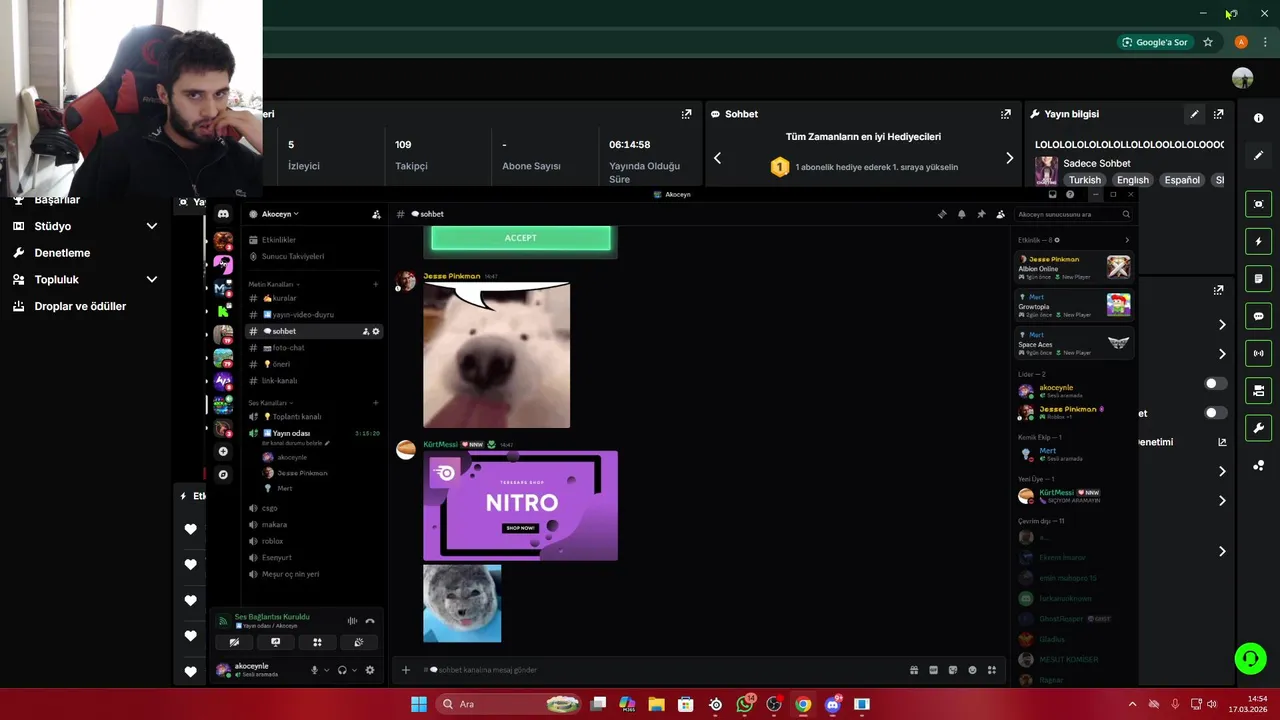Edit sohbet channel settings gear
The width and height of the screenshot is (1280, 720).
tap(376, 331)
